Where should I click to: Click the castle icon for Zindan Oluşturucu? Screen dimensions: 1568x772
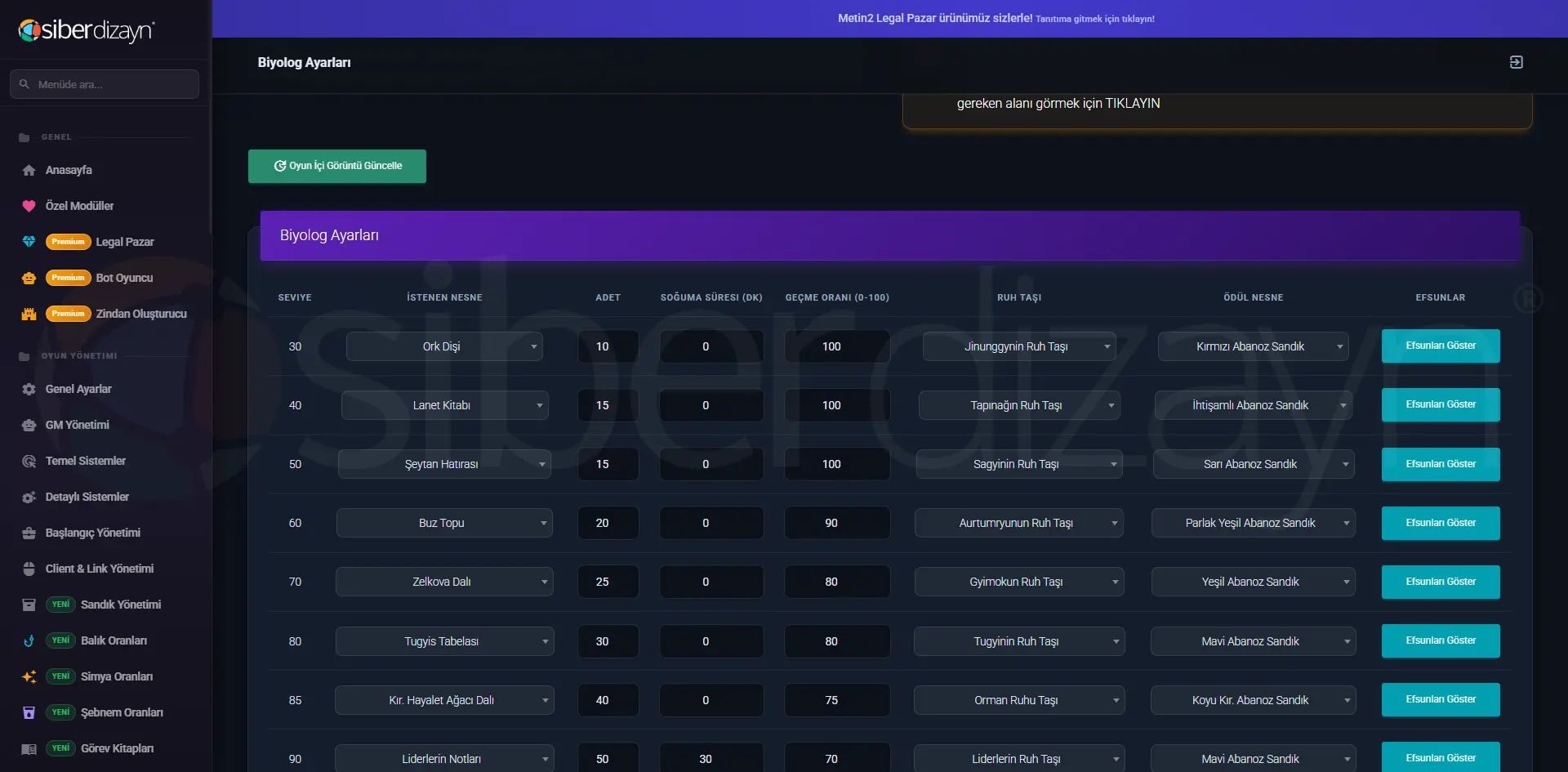coord(29,314)
